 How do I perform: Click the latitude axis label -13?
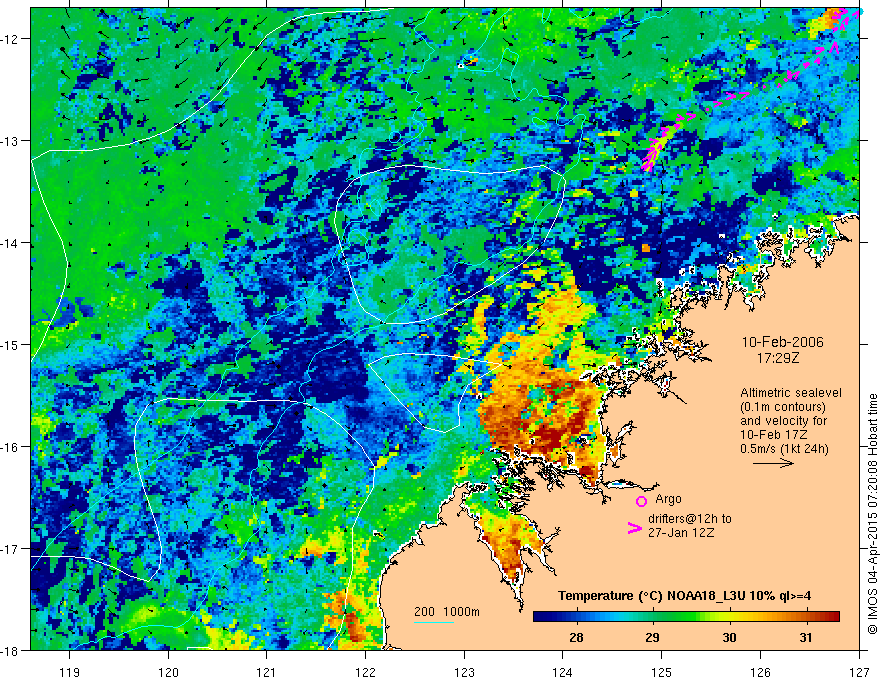(x=11, y=141)
